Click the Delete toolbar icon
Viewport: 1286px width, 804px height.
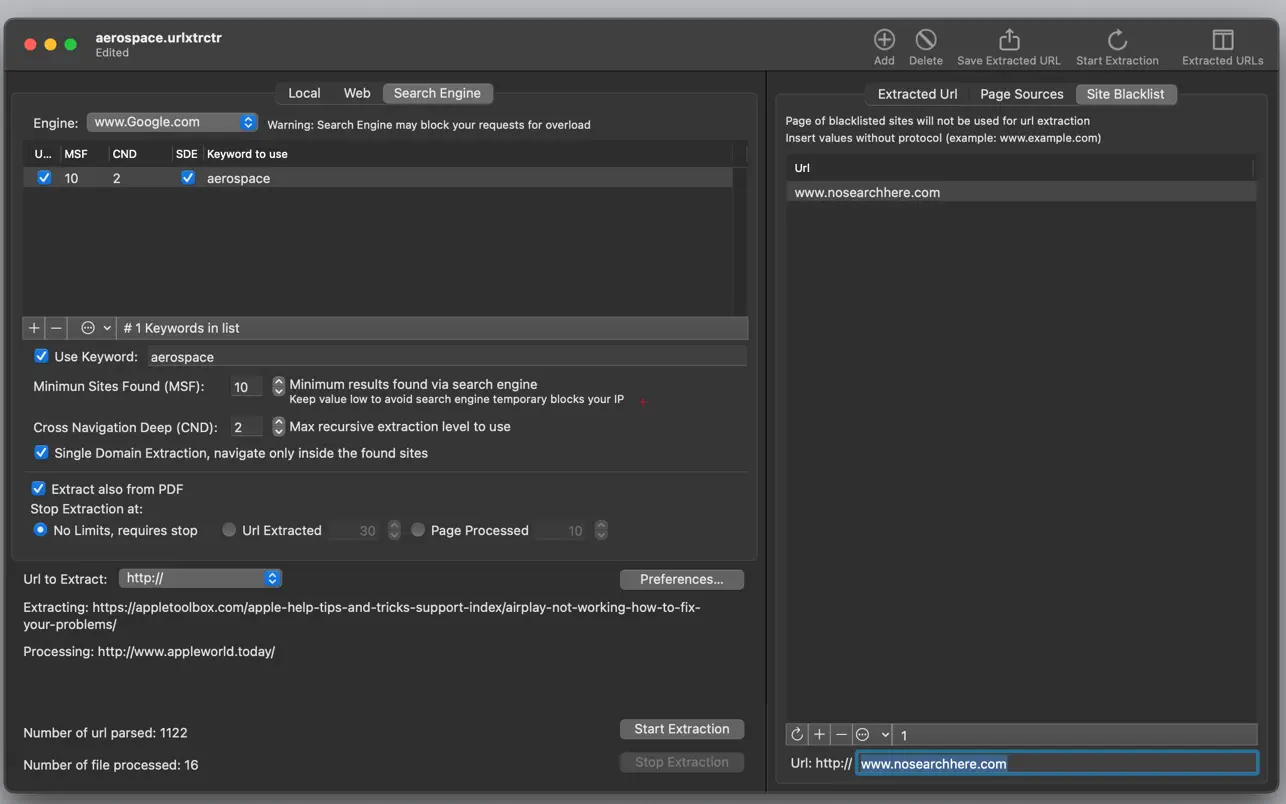[925, 40]
